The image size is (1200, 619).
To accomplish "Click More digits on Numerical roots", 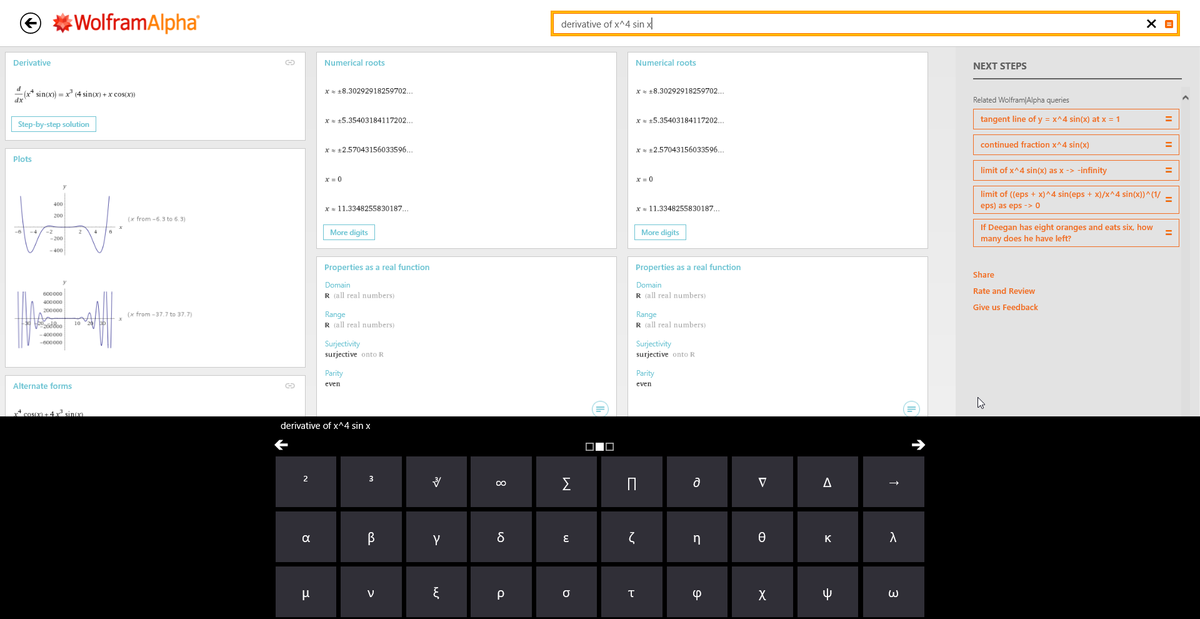I will point(348,231).
